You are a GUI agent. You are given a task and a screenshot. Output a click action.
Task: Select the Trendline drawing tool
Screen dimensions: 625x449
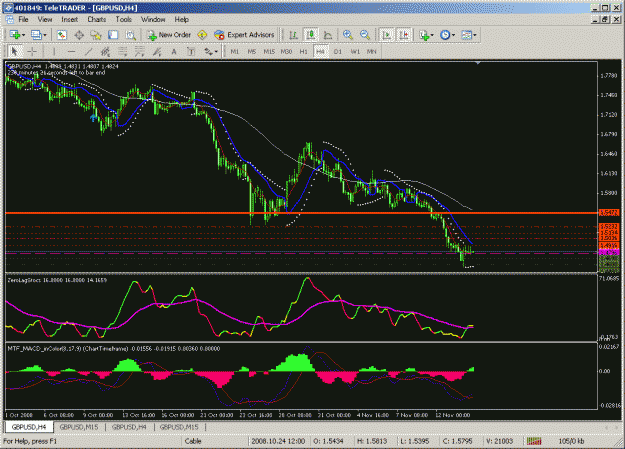88,51
